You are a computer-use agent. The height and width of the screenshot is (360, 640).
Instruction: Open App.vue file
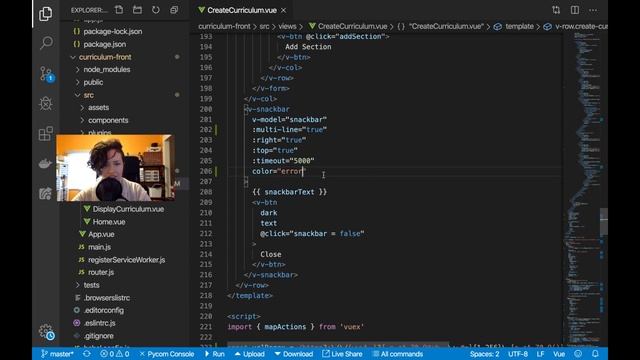tap(101, 234)
